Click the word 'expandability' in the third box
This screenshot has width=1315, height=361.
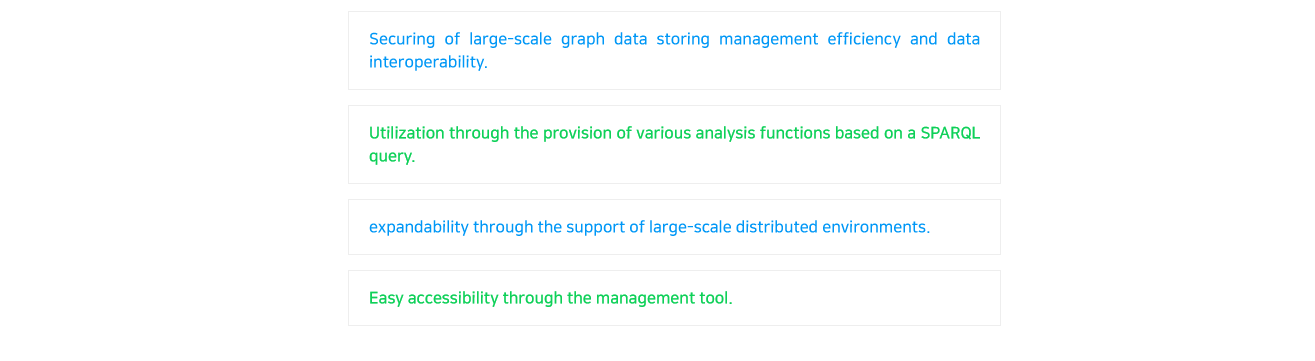419,227
